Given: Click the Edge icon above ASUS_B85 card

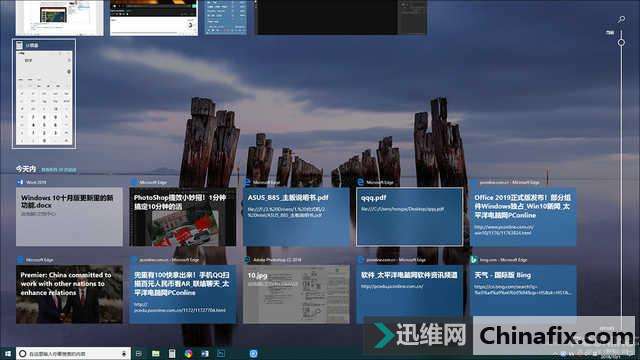Looking at the screenshot, I should point(247,182).
